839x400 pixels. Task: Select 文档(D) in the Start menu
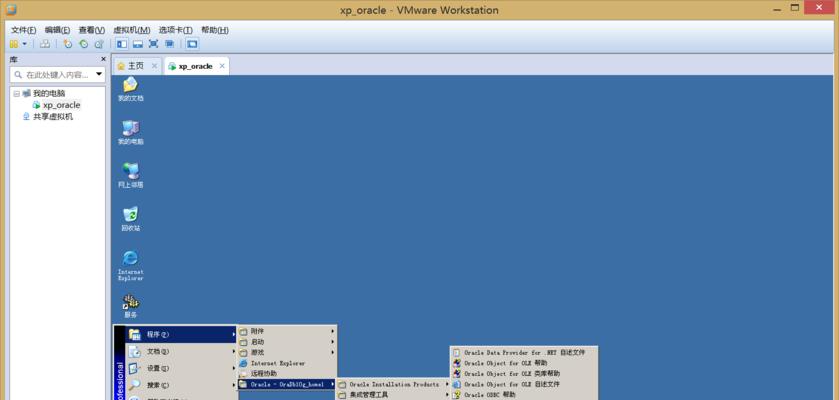point(181,351)
